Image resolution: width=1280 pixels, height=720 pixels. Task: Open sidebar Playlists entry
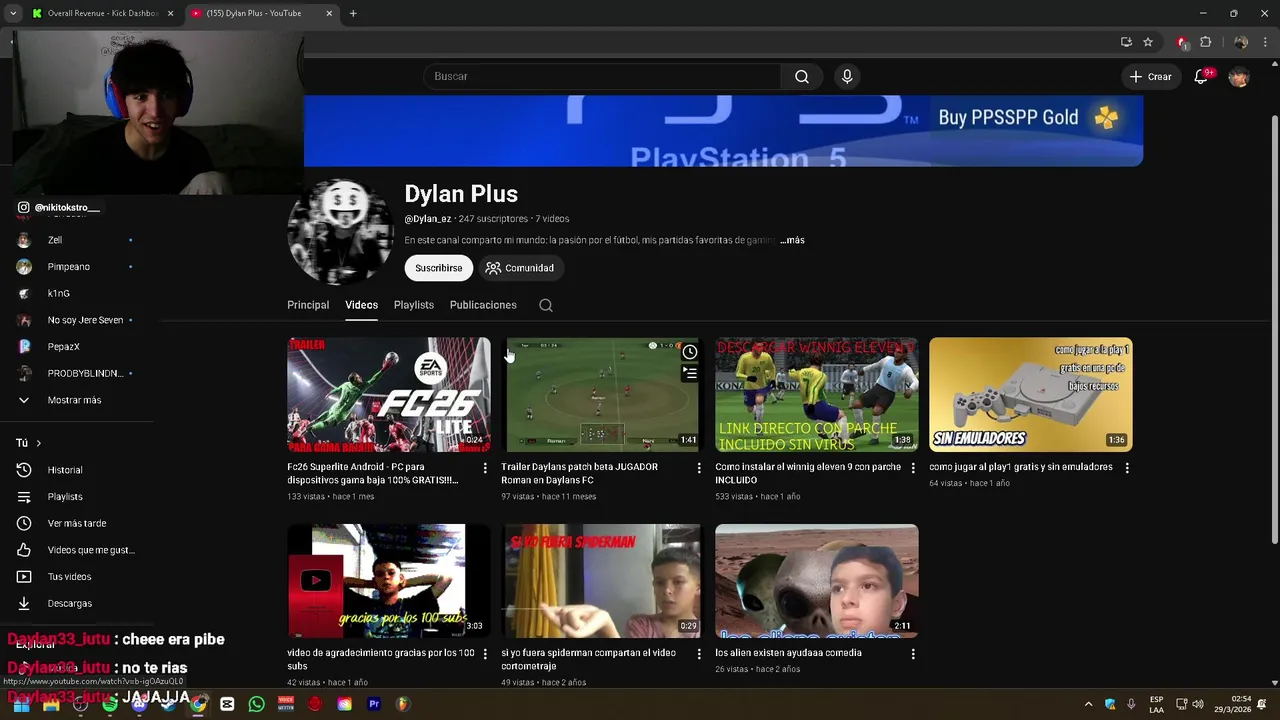[x=65, y=497]
